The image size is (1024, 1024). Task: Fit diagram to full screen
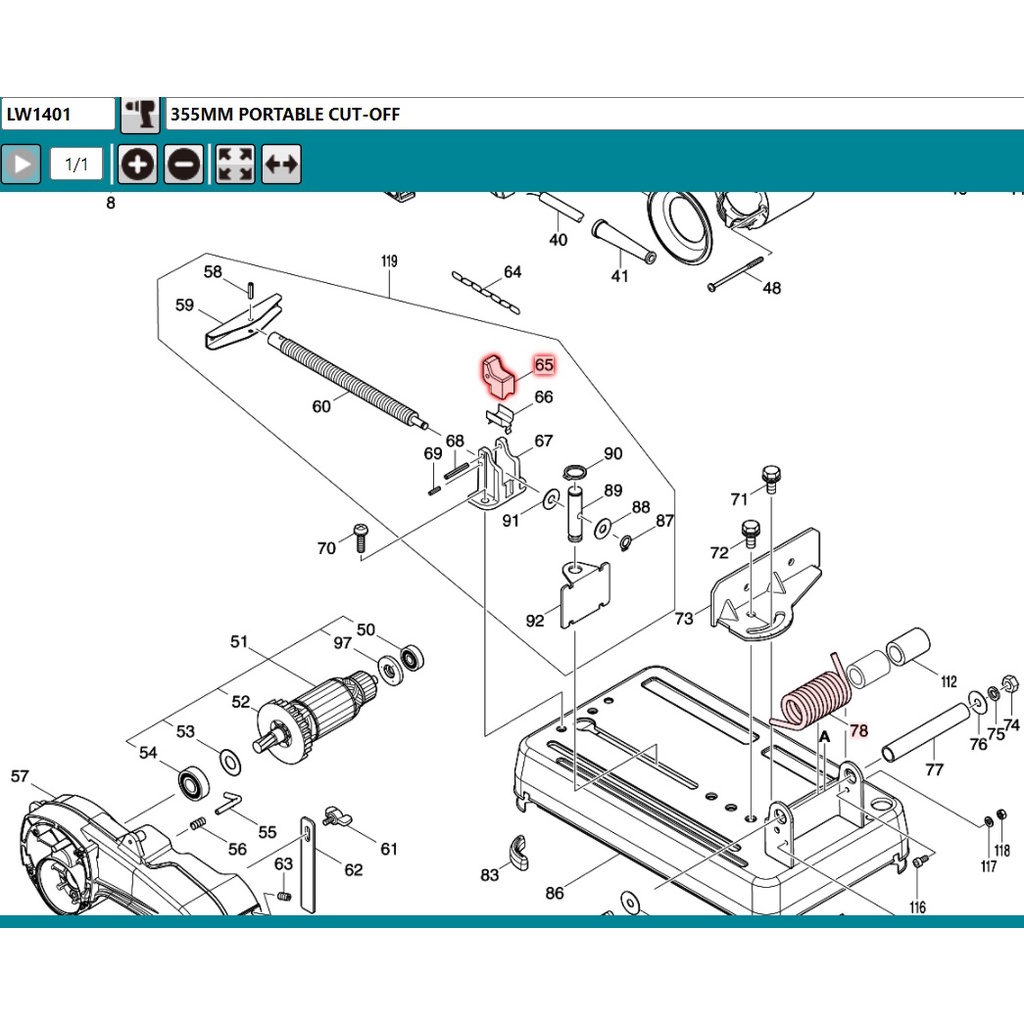click(x=235, y=164)
